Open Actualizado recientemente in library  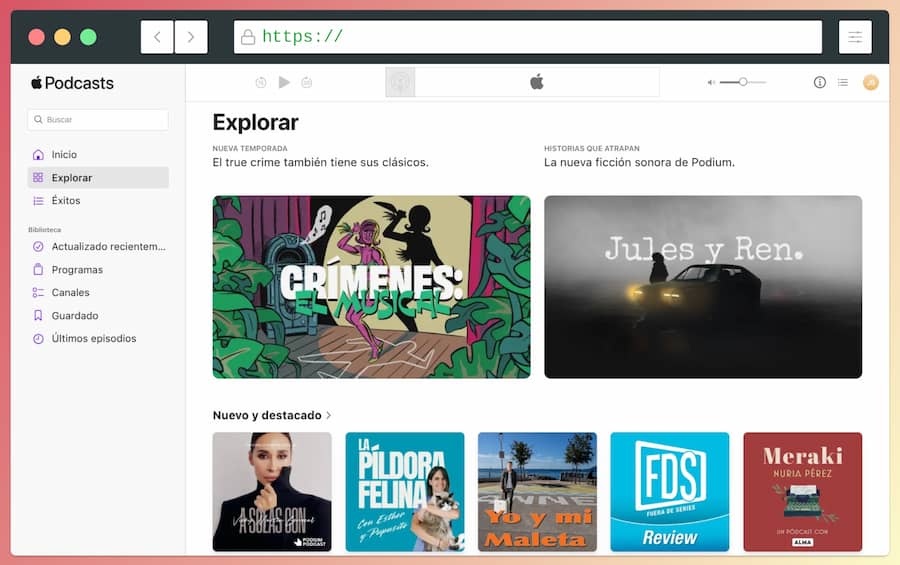[x=98, y=246]
